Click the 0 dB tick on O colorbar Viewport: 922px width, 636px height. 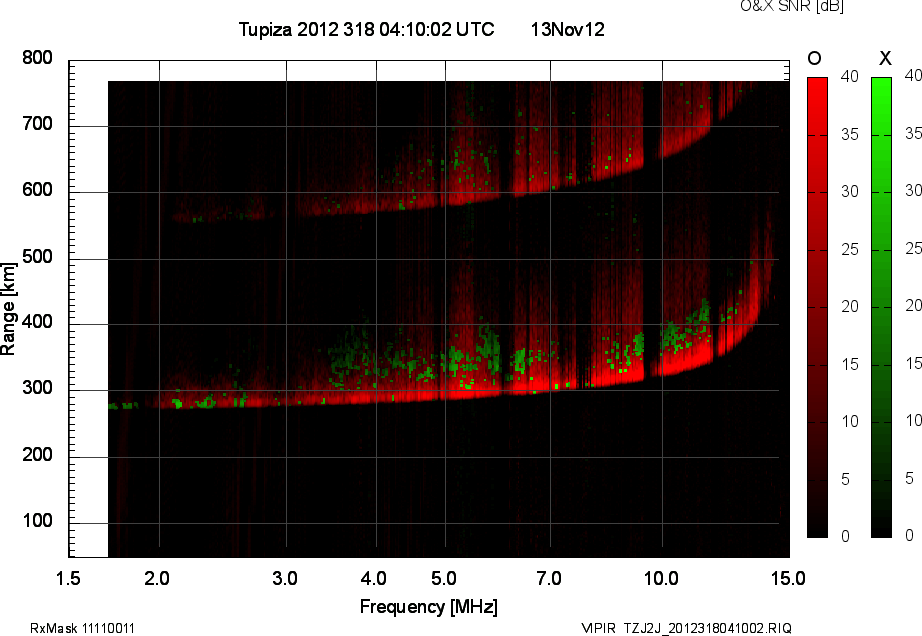(x=846, y=536)
